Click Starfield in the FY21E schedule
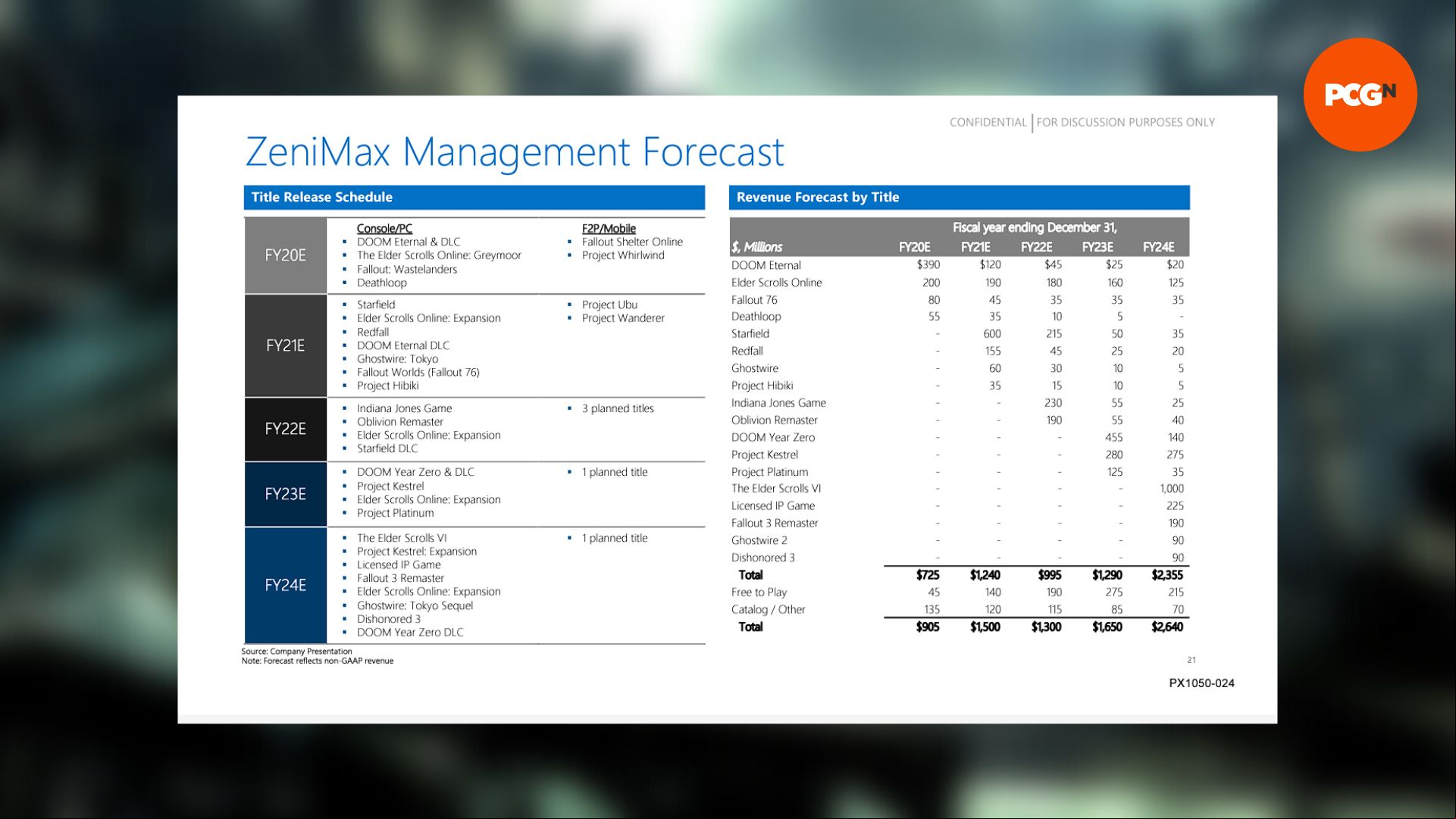1456x819 pixels. 376,305
